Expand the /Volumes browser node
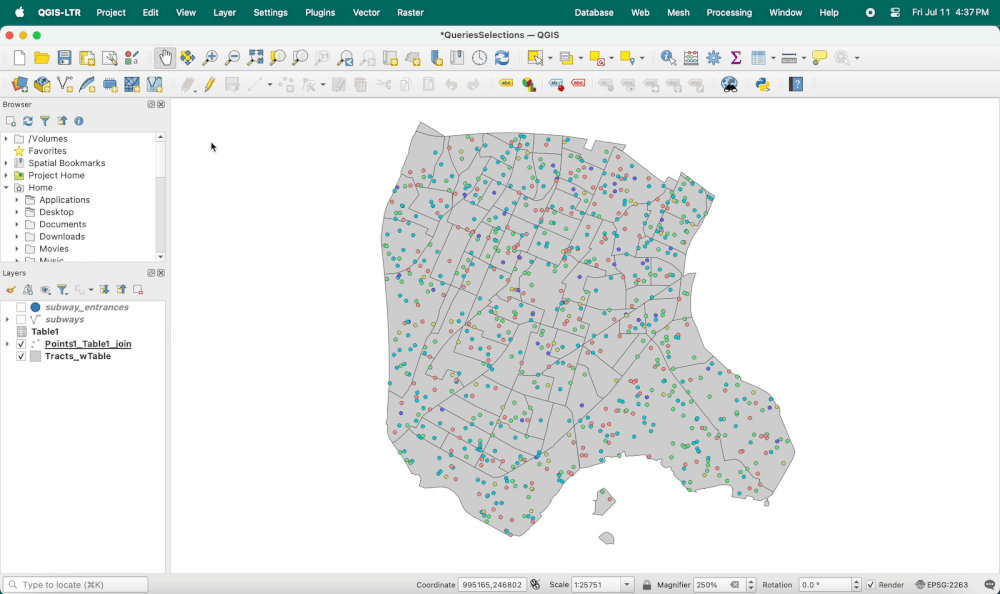This screenshot has height=594, width=1000. [x=6, y=138]
